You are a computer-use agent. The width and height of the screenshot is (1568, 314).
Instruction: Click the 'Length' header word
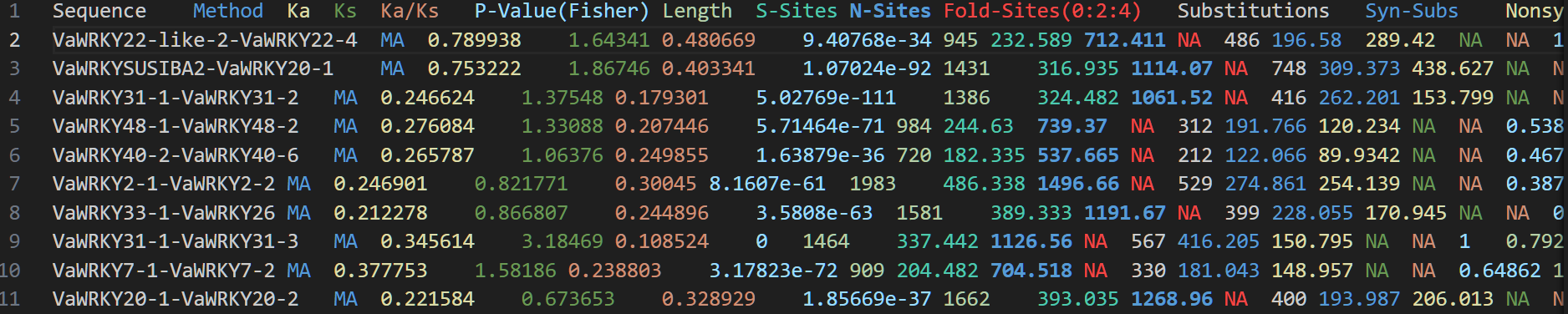[x=698, y=11]
